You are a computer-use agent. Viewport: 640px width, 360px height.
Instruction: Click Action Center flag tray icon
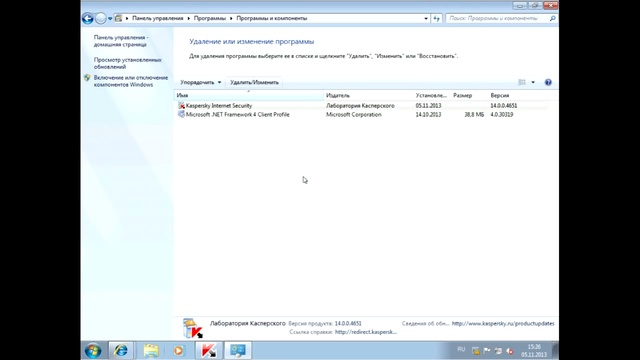click(x=487, y=351)
